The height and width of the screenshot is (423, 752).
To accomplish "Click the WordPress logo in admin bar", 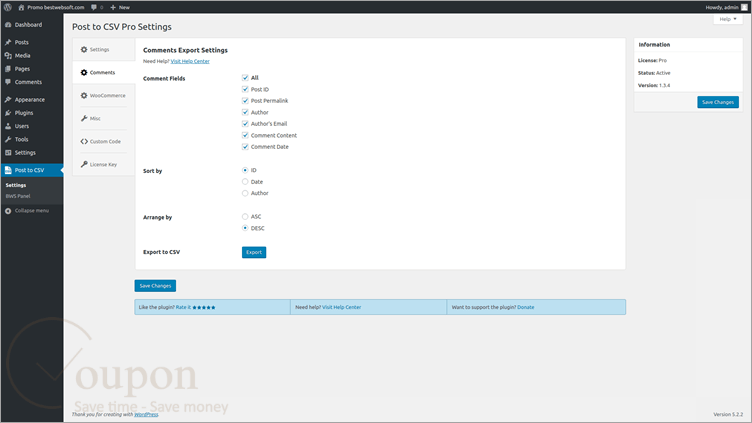I will pyautogui.click(x=8, y=7).
